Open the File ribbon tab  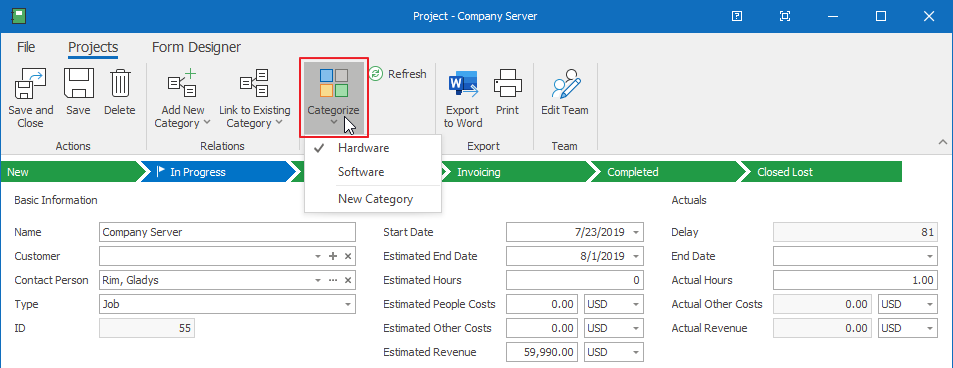26,47
